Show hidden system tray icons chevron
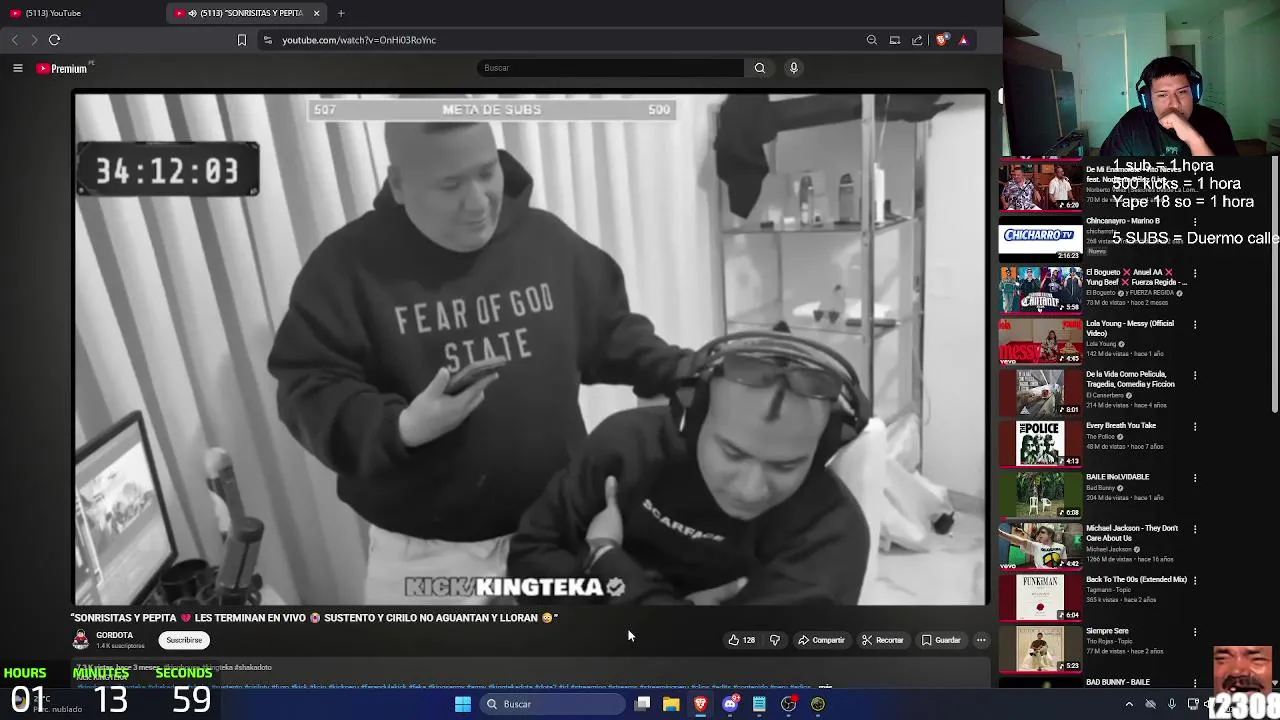This screenshot has width=1280, height=720. click(1130, 704)
